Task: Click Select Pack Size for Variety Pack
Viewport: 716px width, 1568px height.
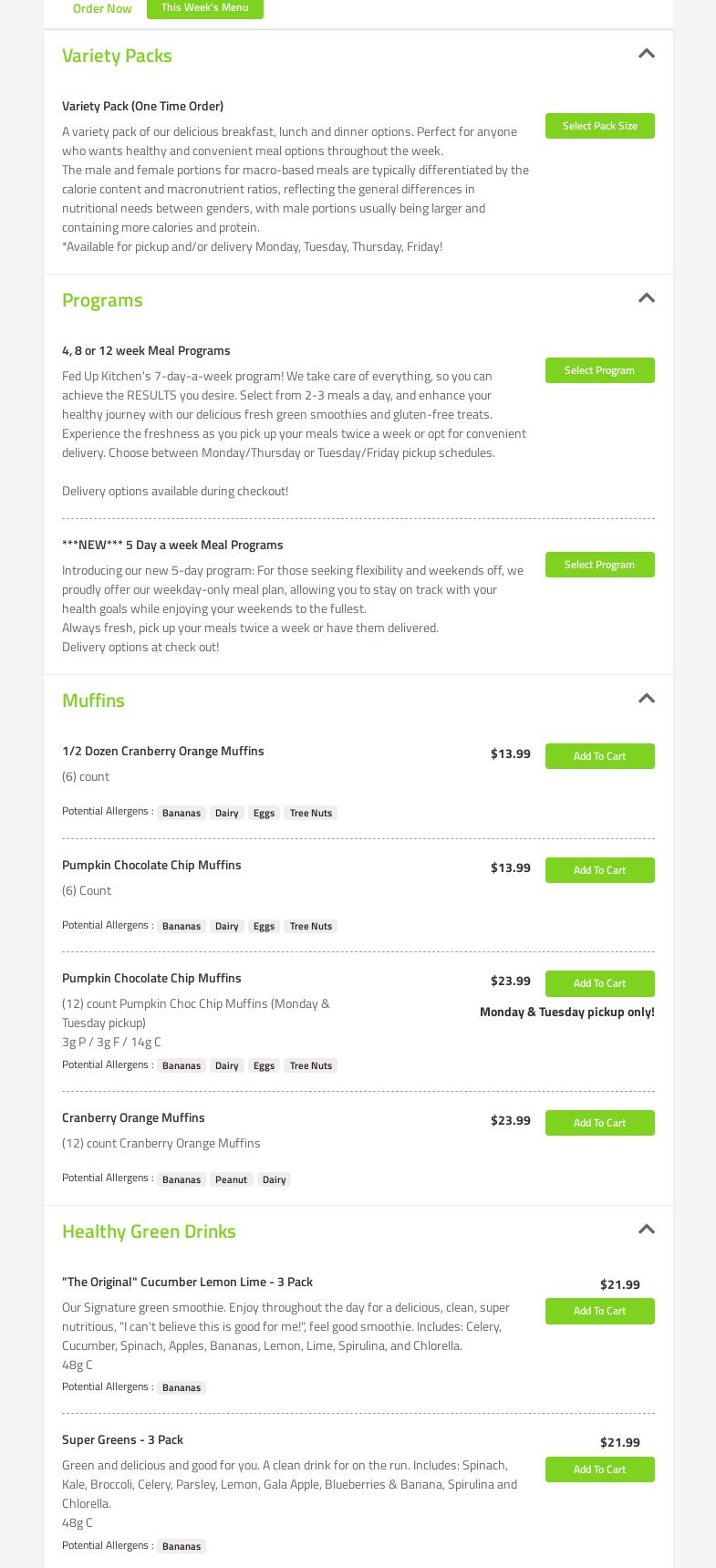Action: click(x=599, y=126)
